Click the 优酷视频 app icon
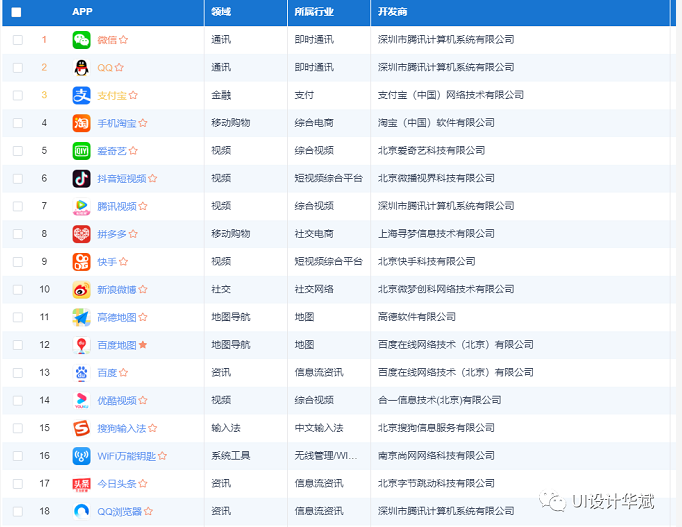The width and height of the screenshot is (682, 527). tap(81, 400)
